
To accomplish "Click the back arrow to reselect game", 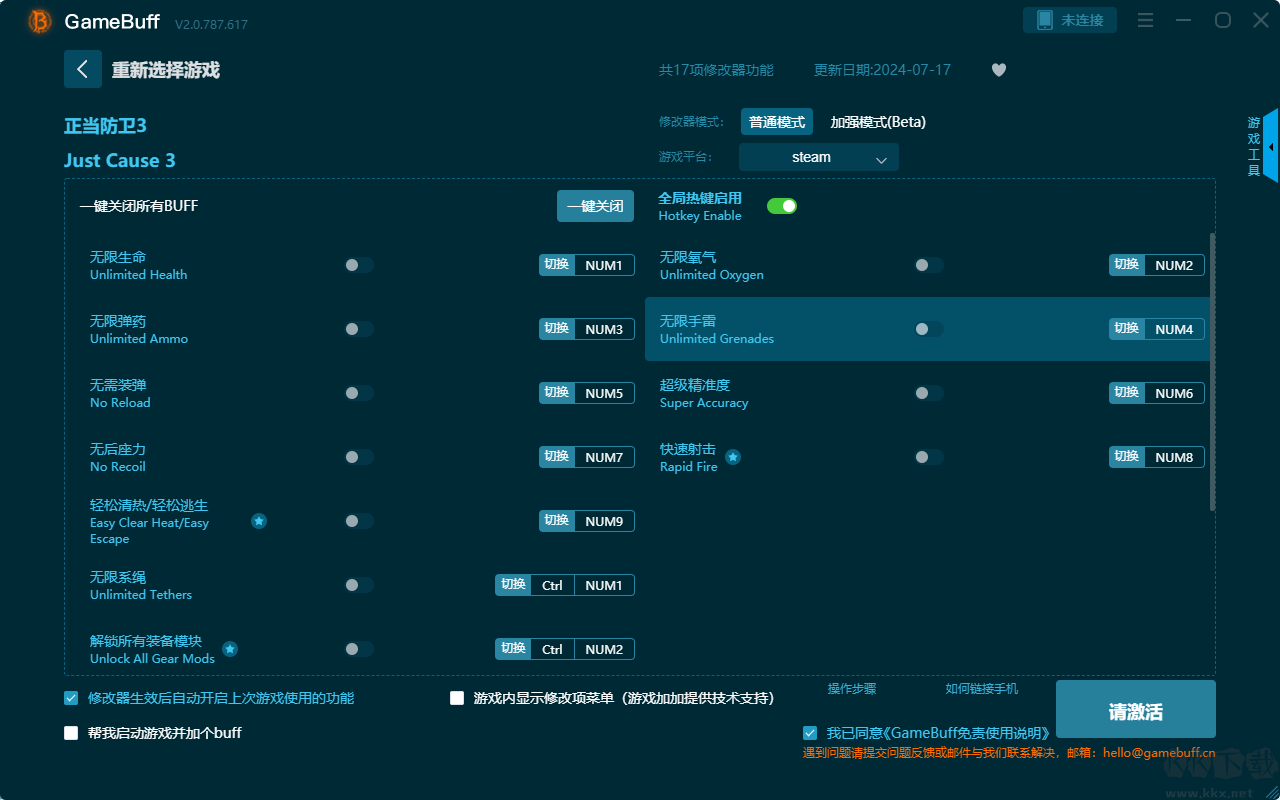I will (x=83, y=69).
